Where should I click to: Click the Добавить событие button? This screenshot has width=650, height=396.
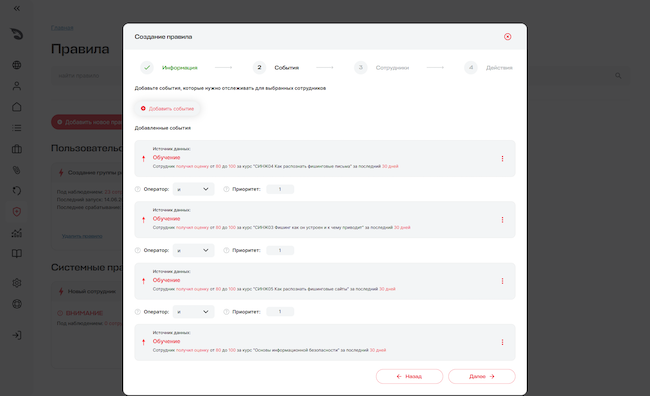click(167, 109)
